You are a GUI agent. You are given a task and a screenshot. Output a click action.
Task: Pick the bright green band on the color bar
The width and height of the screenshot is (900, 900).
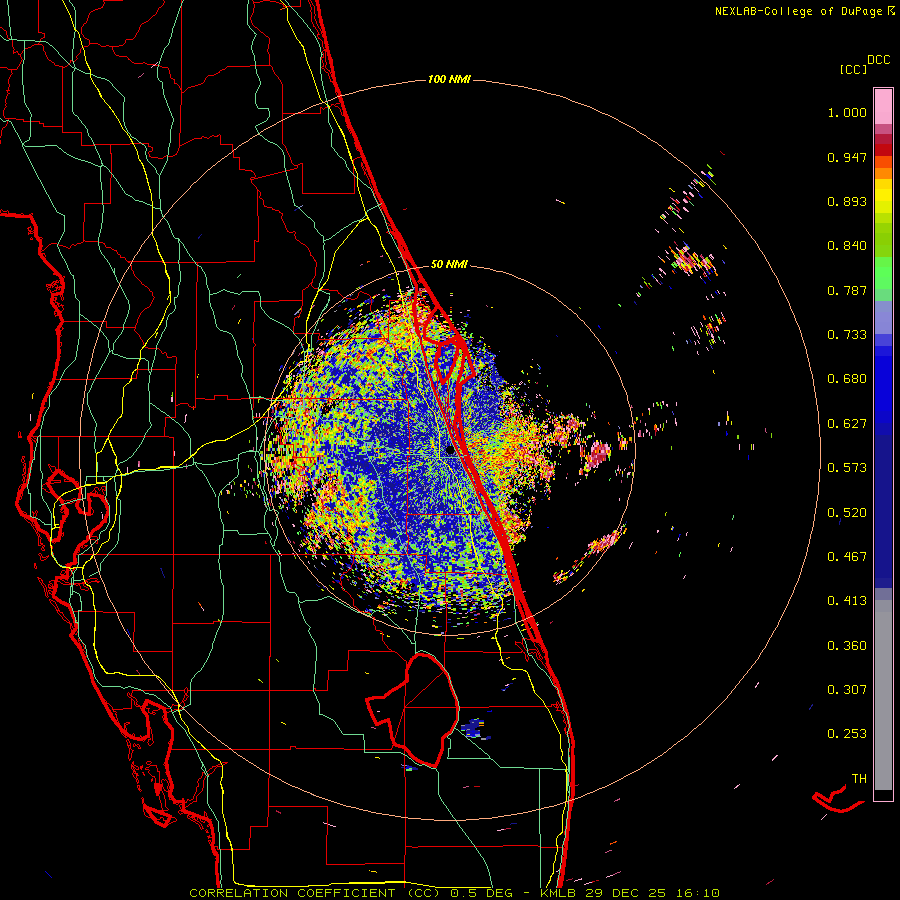click(x=883, y=273)
